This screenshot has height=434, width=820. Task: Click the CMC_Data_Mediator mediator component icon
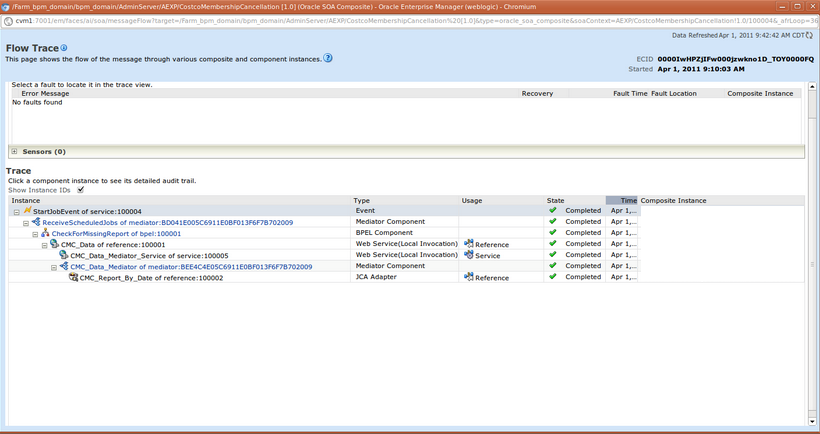tap(64, 266)
